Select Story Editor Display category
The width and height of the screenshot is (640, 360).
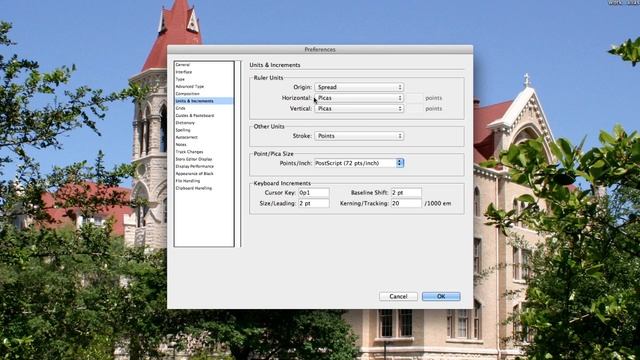pos(194,159)
